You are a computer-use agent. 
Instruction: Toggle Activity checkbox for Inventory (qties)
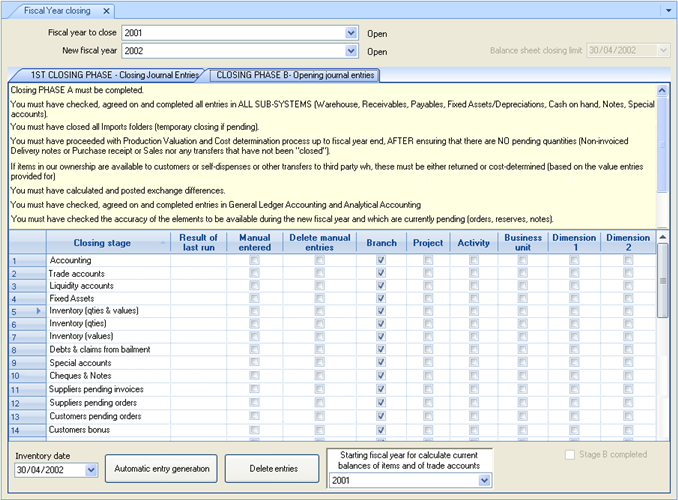474,324
